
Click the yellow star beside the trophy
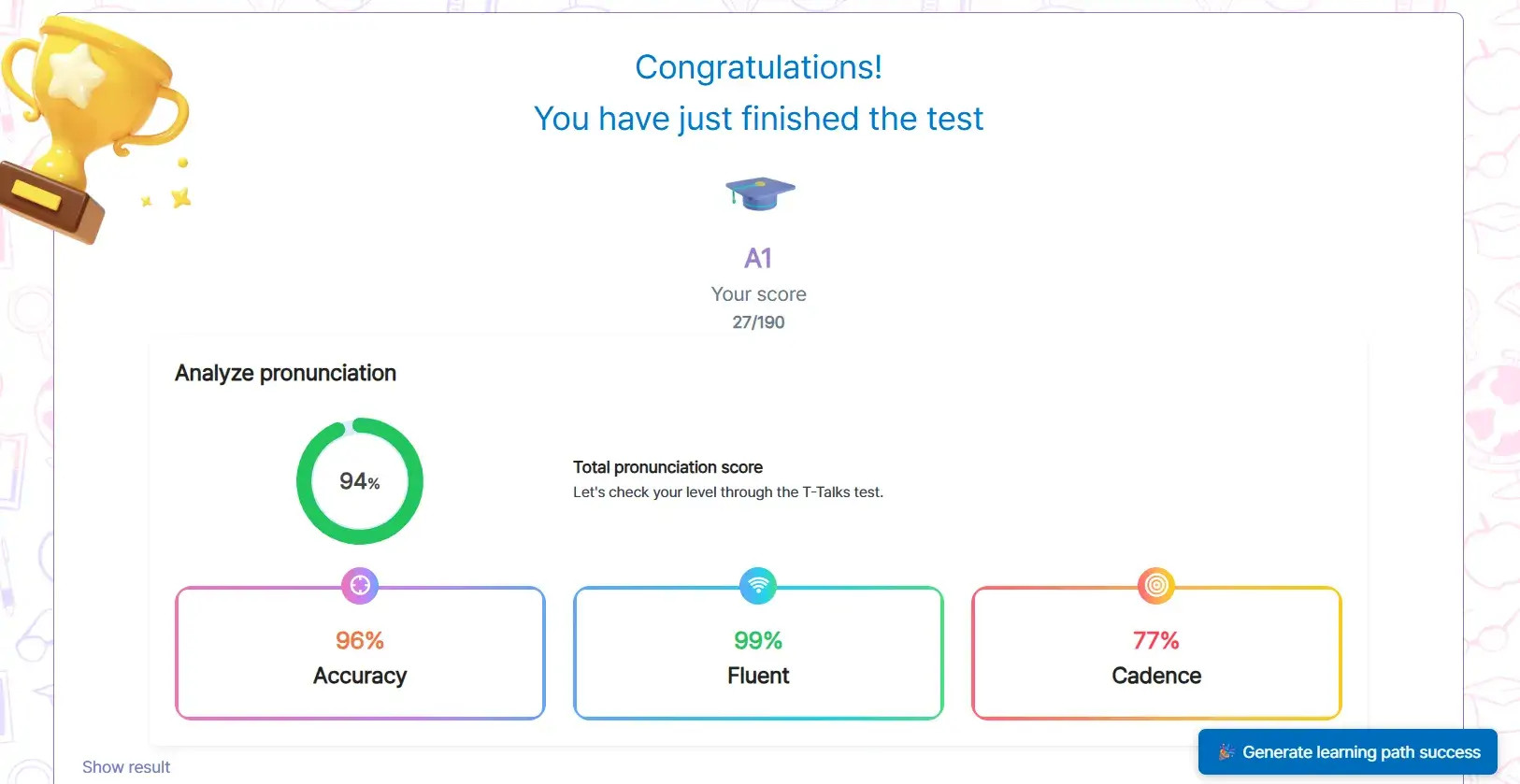point(181,197)
